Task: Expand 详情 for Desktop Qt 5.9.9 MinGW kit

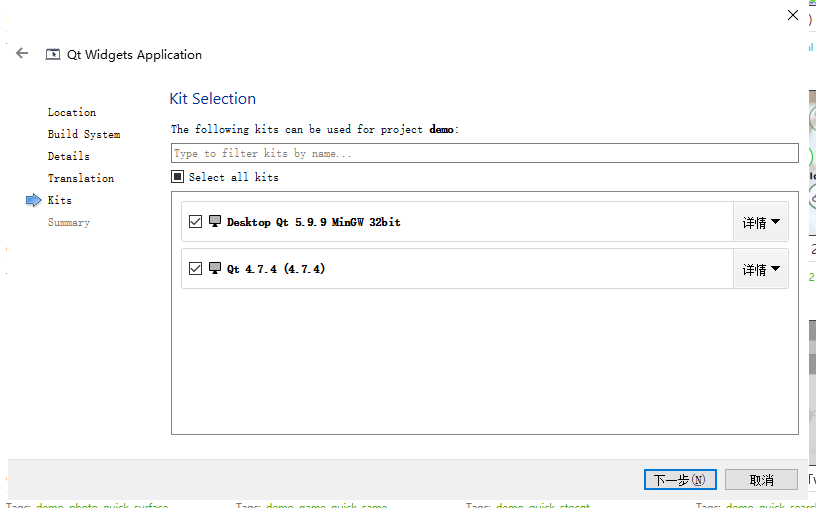Action: (761, 222)
